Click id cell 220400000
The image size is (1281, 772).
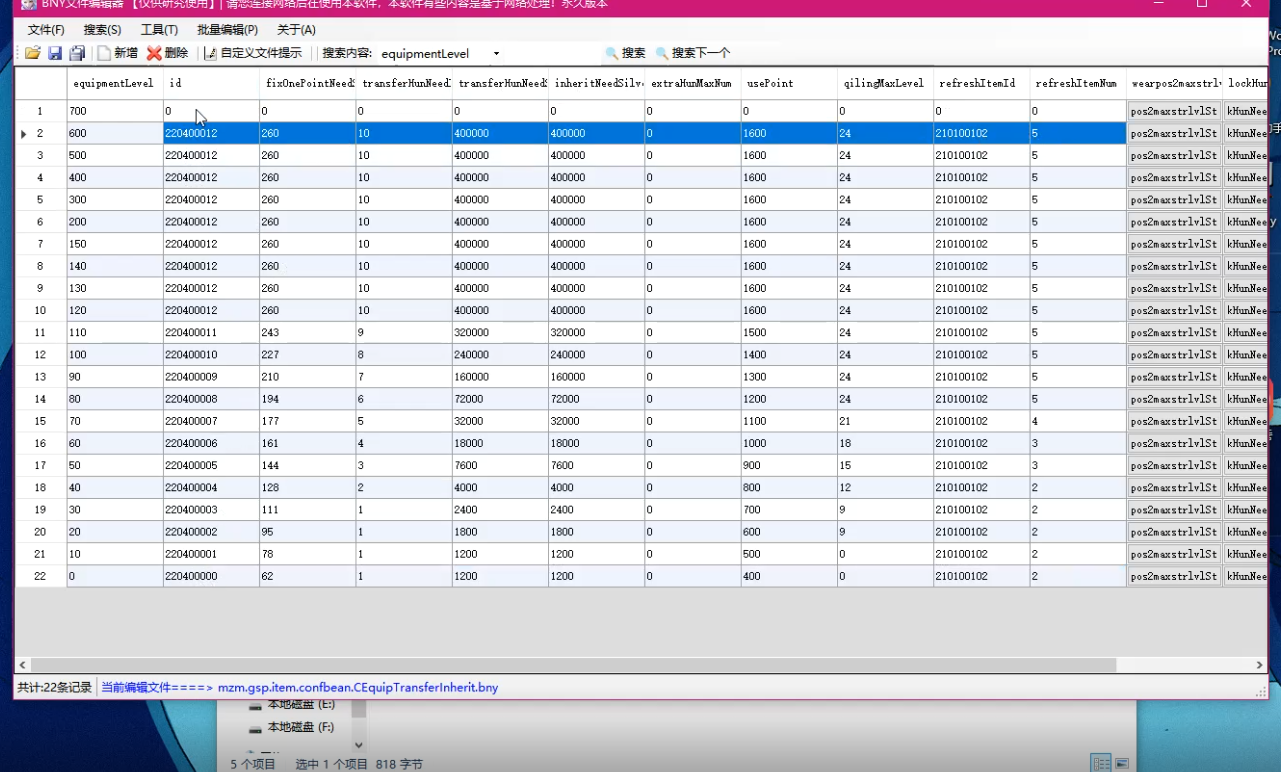[x=211, y=576]
